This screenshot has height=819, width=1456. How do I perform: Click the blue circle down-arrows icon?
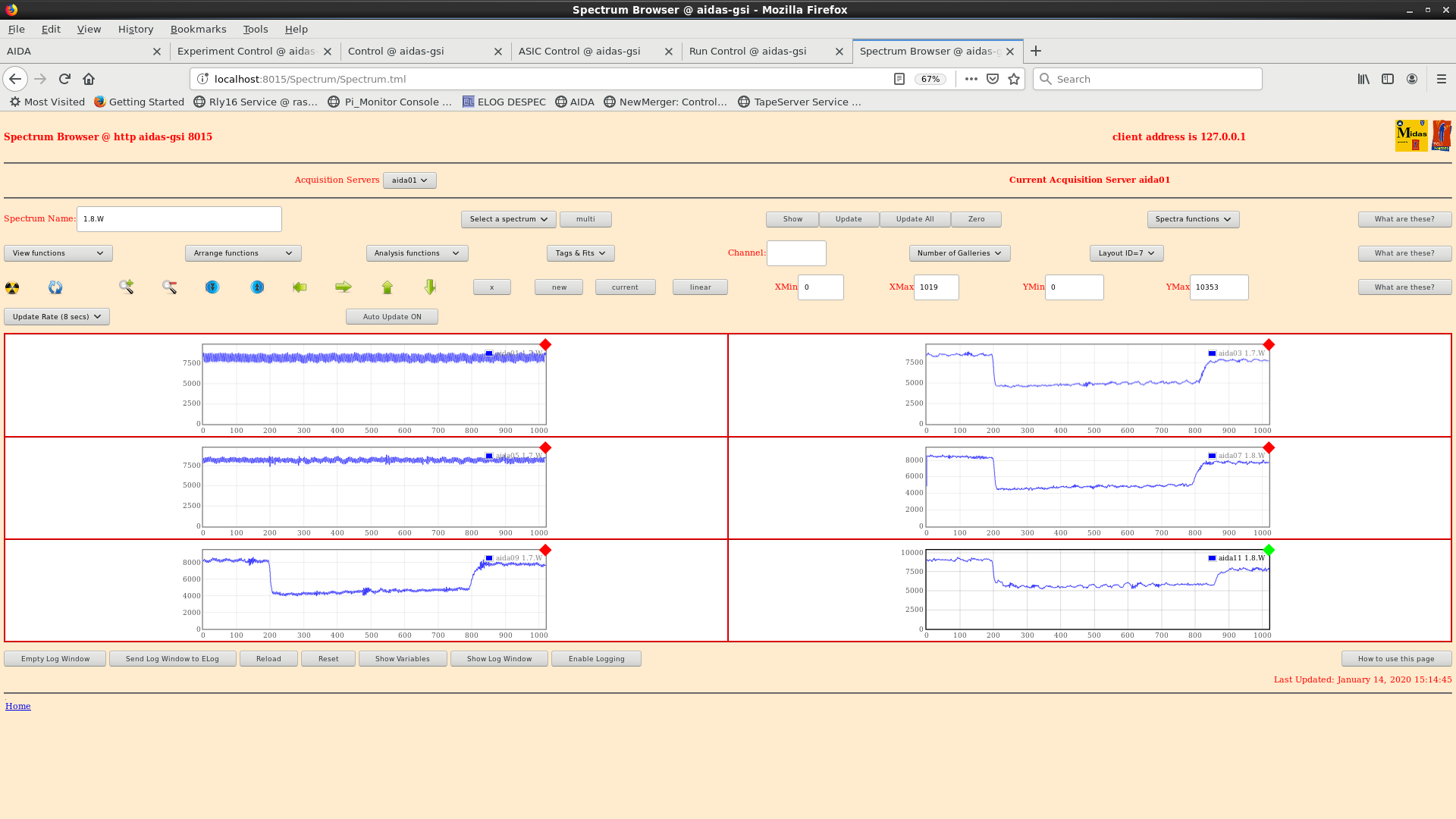[x=212, y=287]
